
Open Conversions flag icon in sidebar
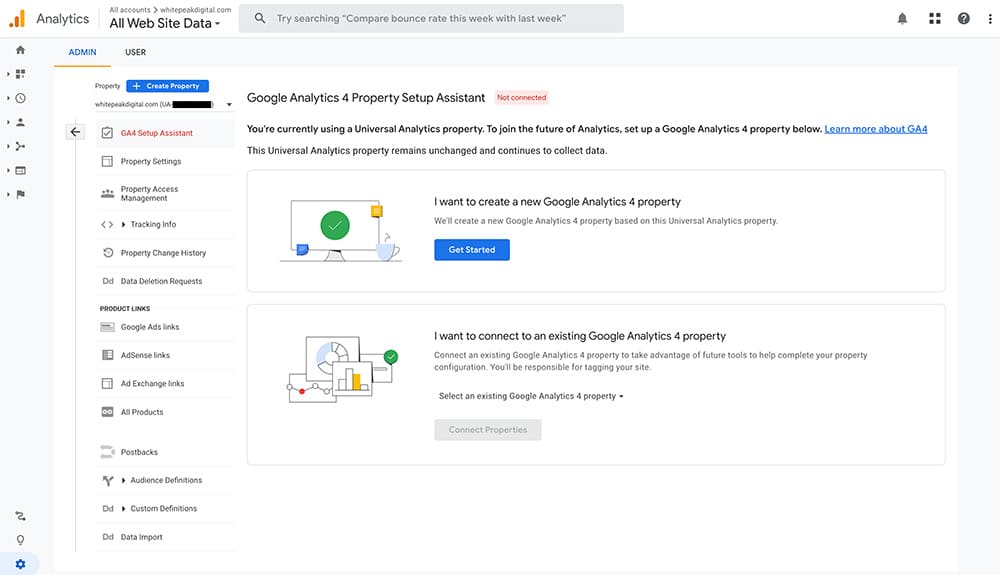pyautogui.click(x=20, y=194)
